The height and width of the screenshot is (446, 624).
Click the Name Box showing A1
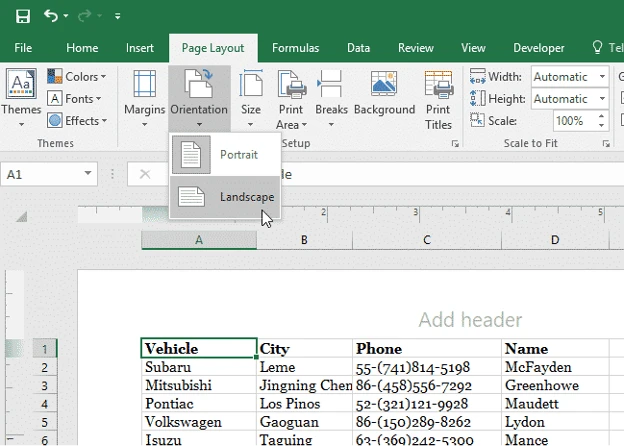[40, 174]
